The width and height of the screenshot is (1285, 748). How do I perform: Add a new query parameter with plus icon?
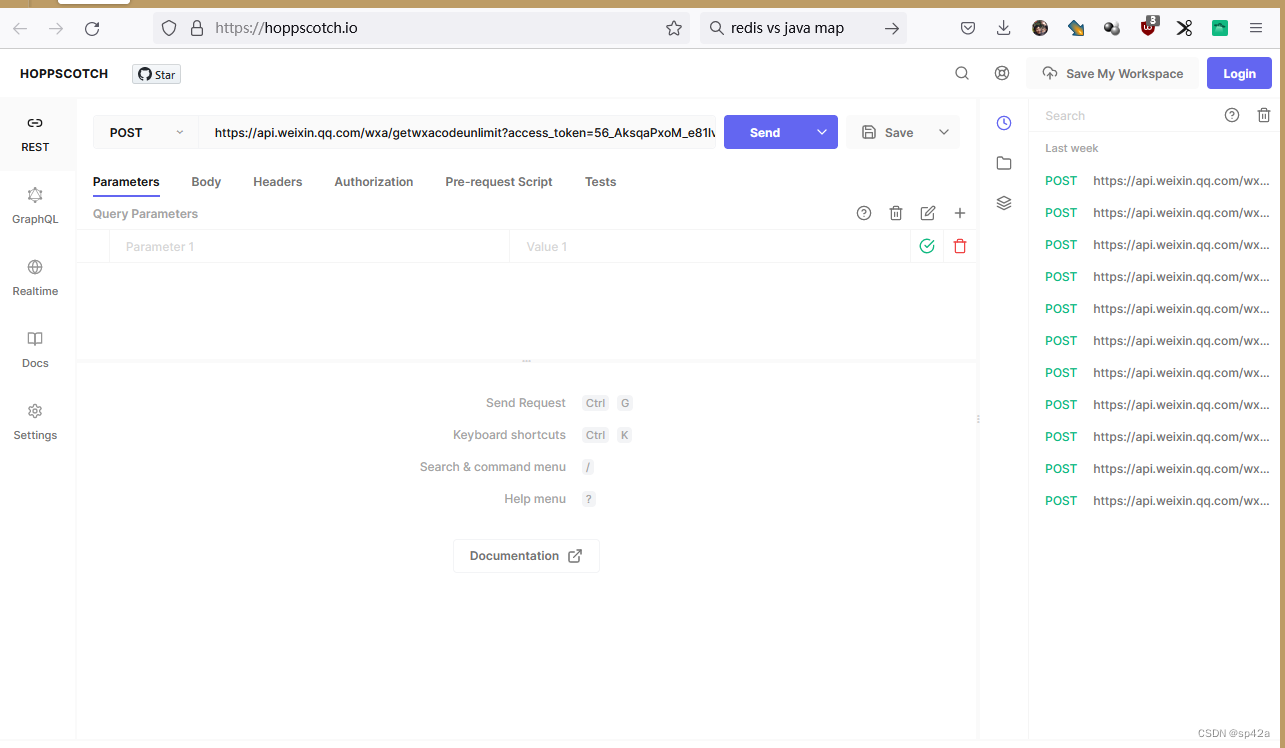tap(960, 213)
